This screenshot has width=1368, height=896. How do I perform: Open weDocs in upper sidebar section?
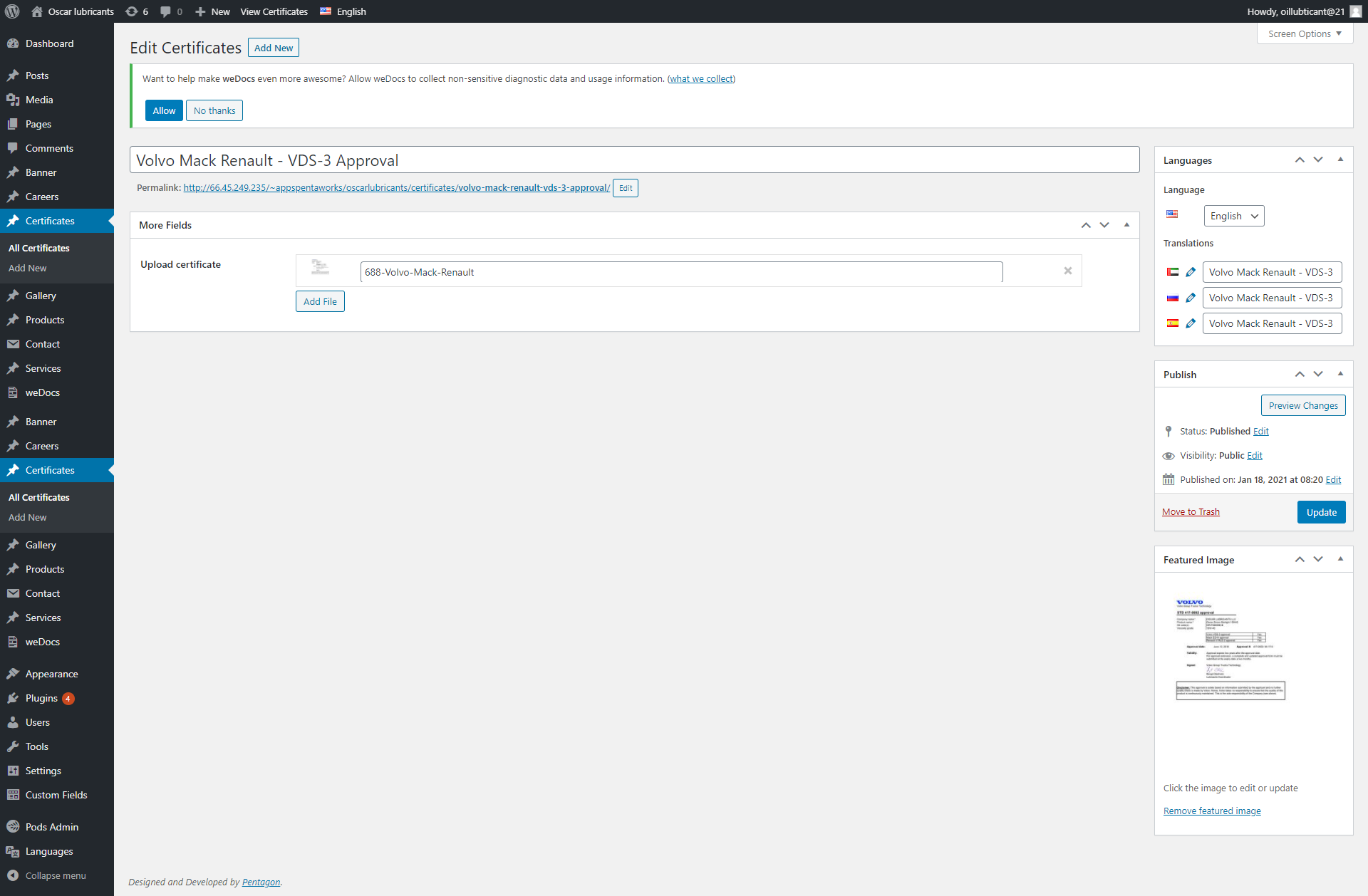pyautogui.click(x=57, y=392)
